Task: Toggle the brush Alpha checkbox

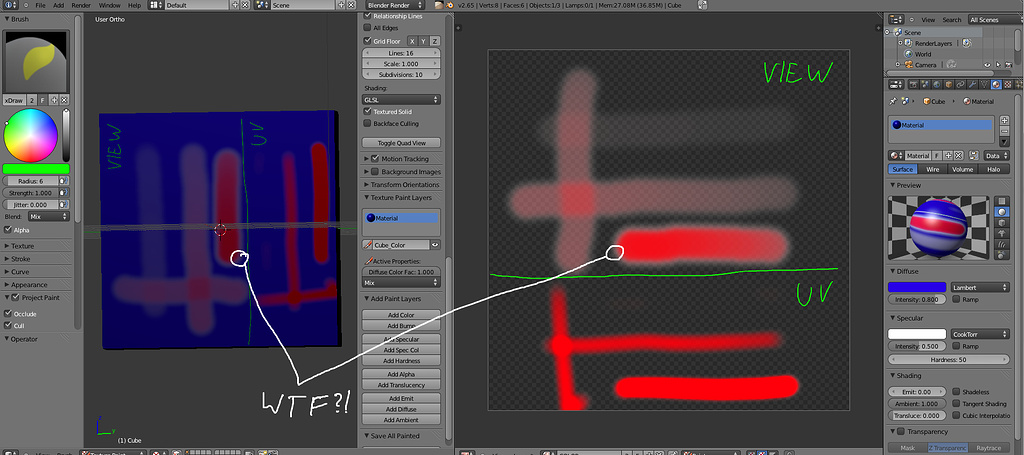Action: click(8, 230)
